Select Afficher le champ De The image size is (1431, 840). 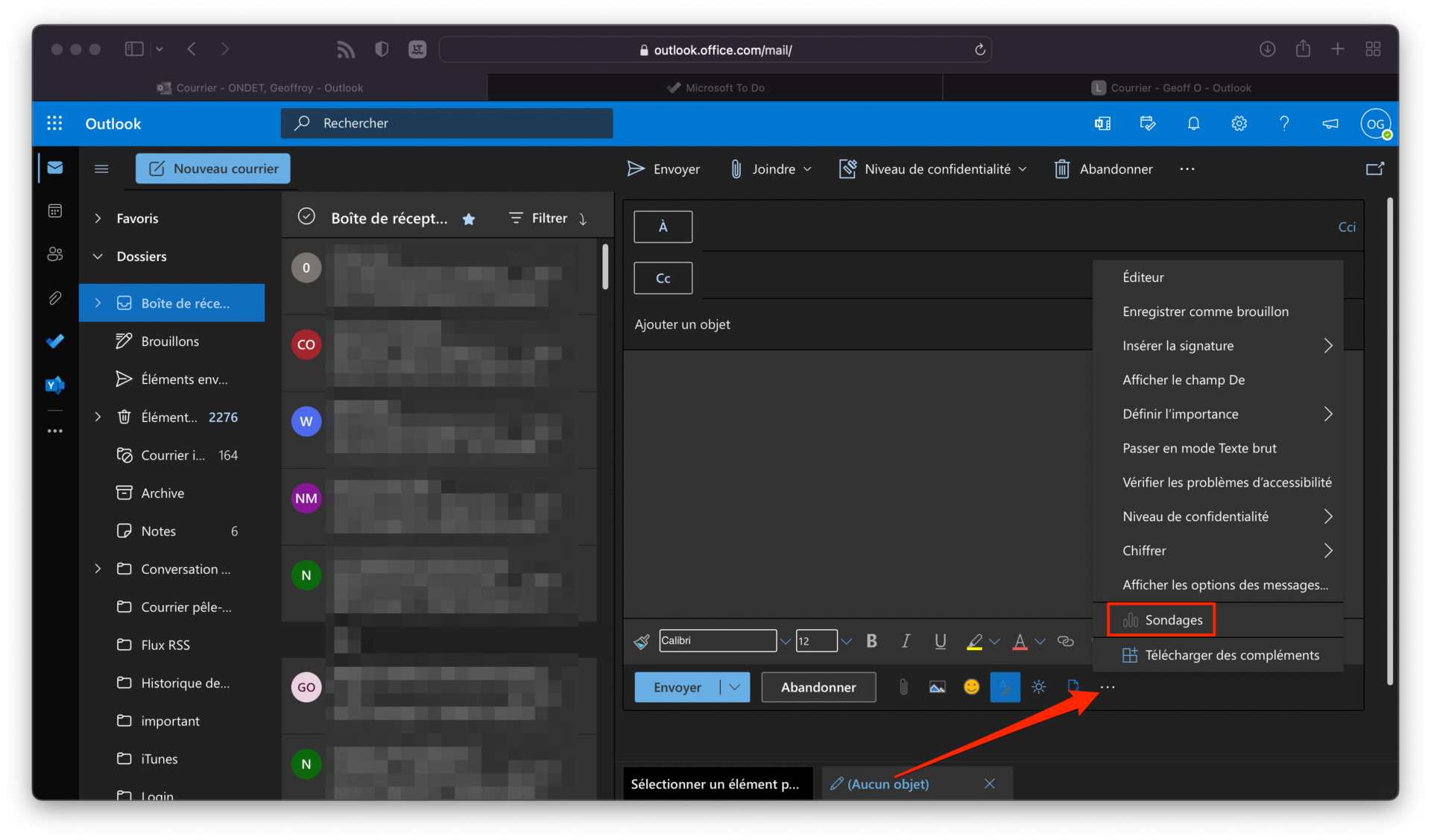(x=1218, y=380)
